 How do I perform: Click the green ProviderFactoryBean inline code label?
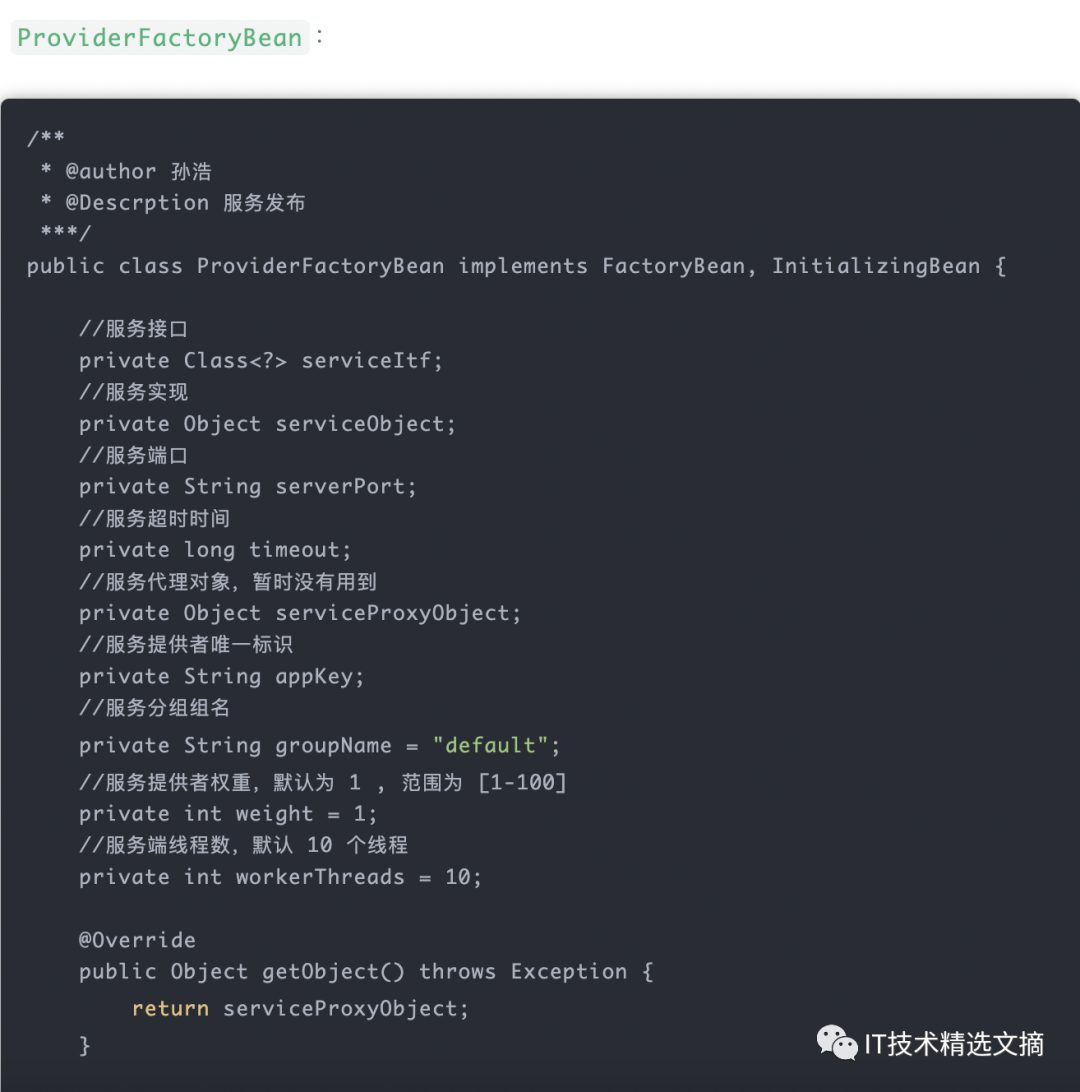[x=160, y=38]
